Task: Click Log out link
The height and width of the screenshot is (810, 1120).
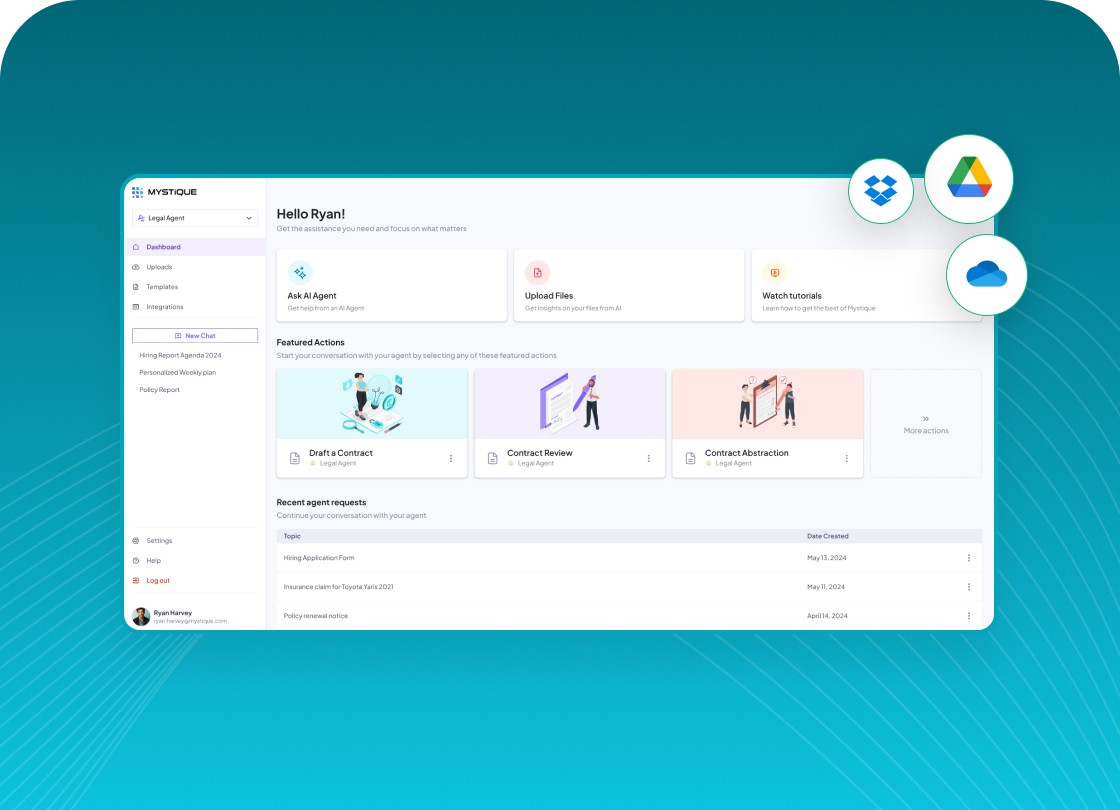Action: (158, 581)
